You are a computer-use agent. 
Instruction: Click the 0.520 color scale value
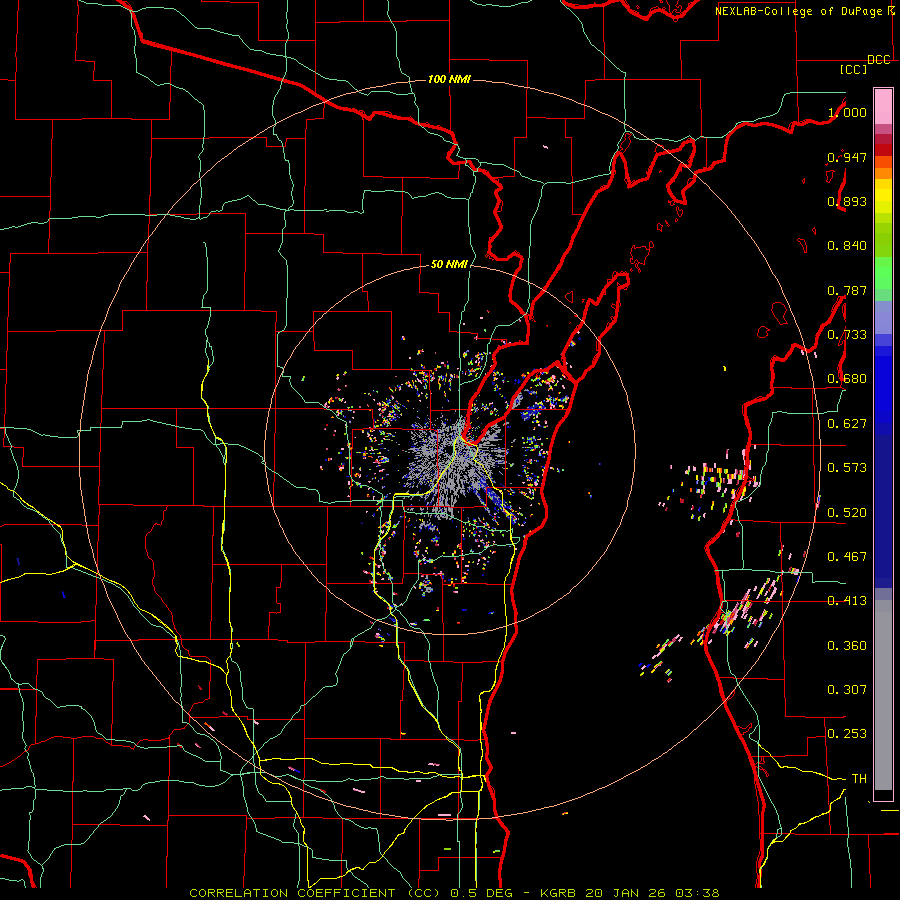pyautogui.click(x=847, y=513)
